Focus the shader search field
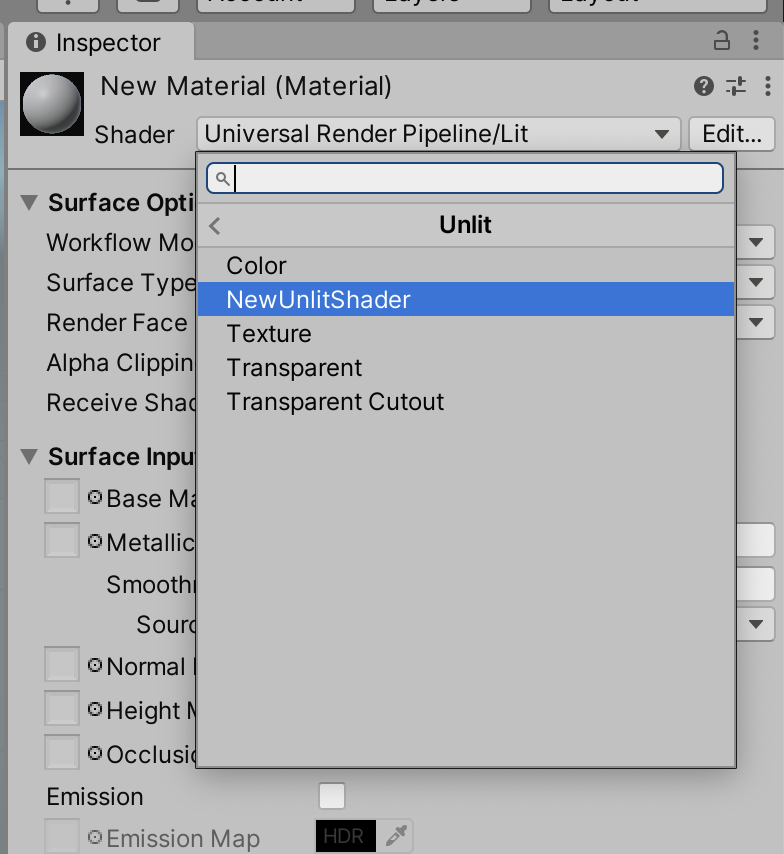The height and width of the screenshot is (854, 784). click(465, 178)
